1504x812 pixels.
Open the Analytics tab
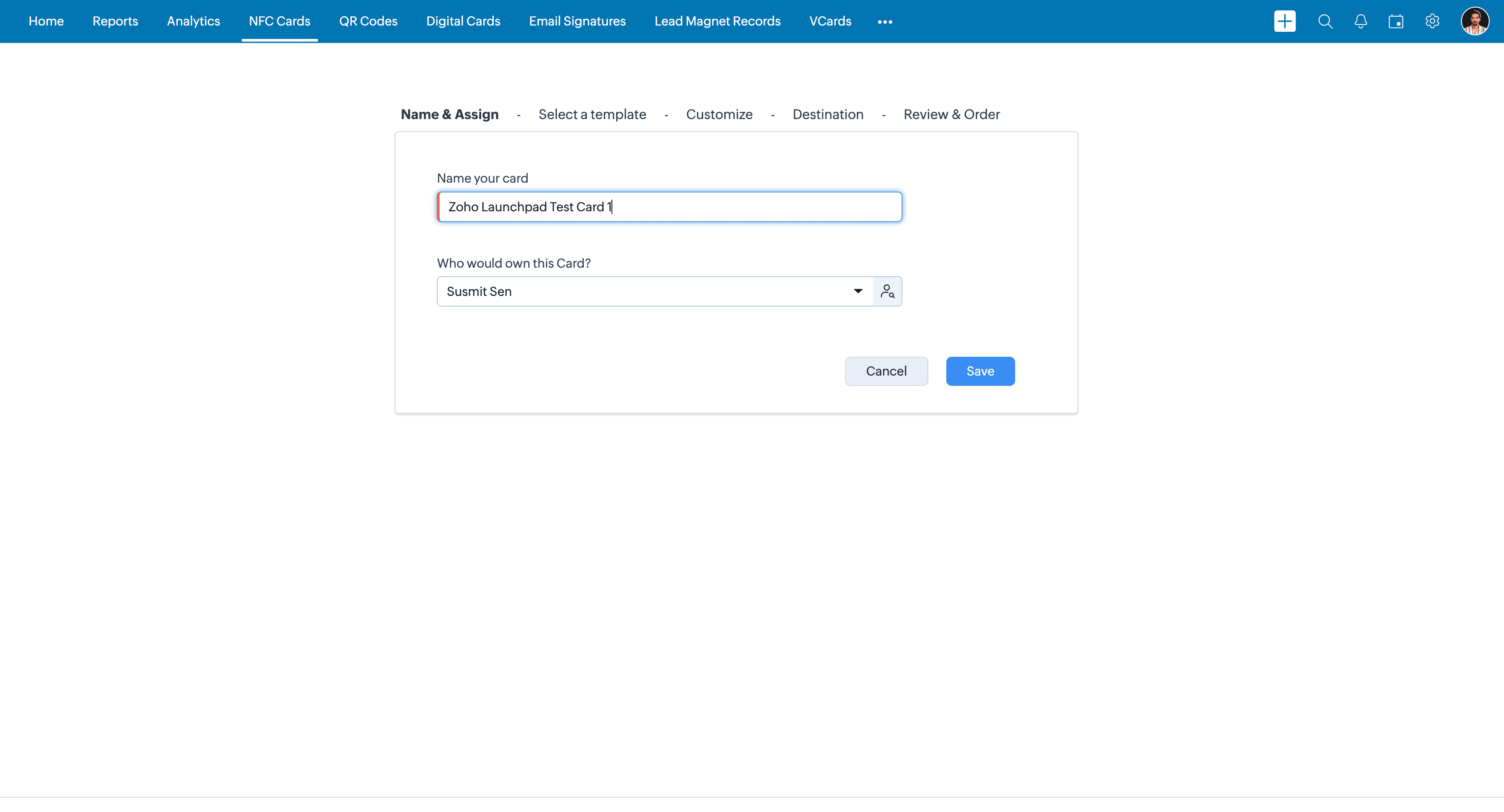pos(193,21)
